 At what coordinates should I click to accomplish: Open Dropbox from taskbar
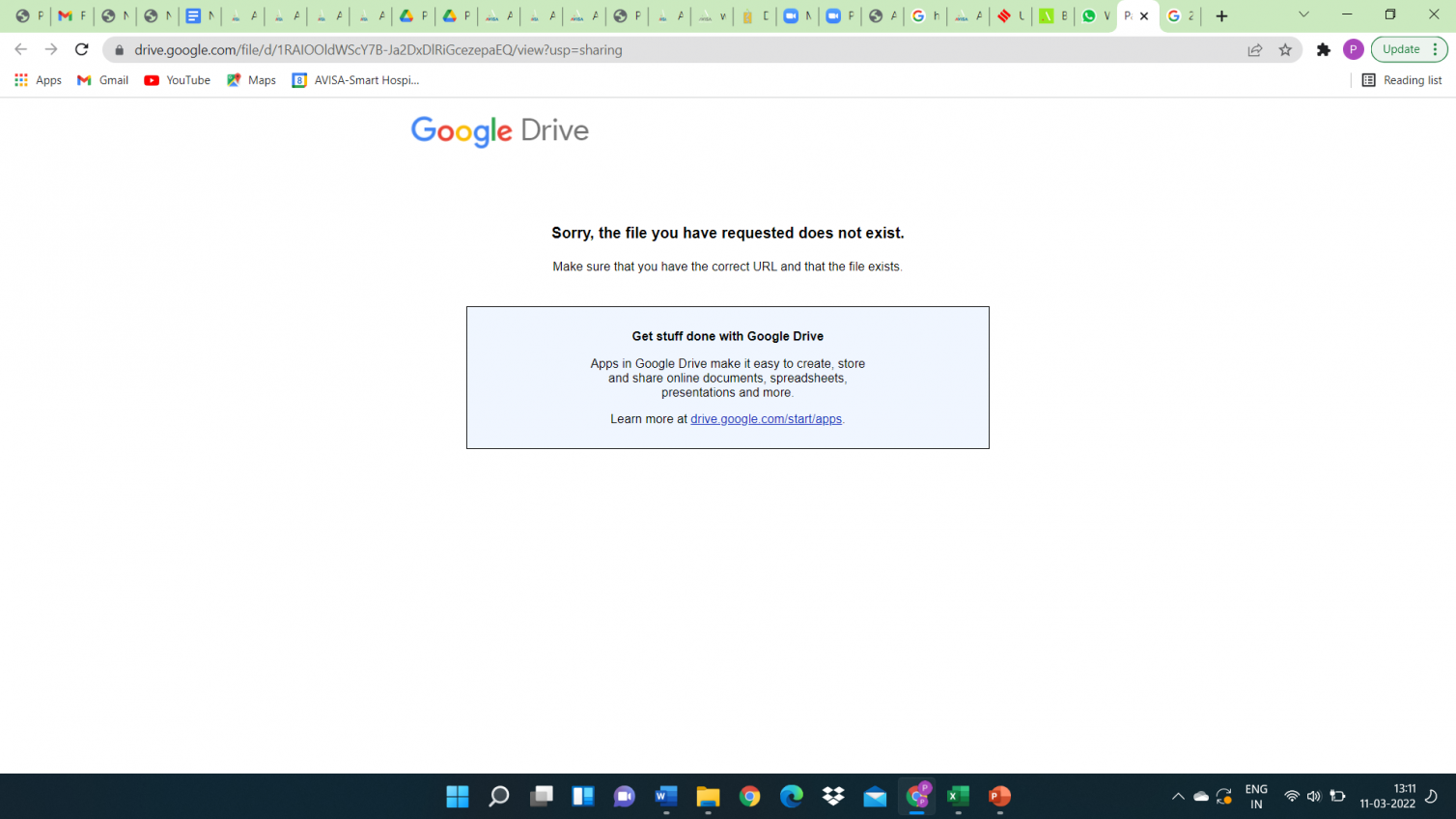click(x=833, y=796)
